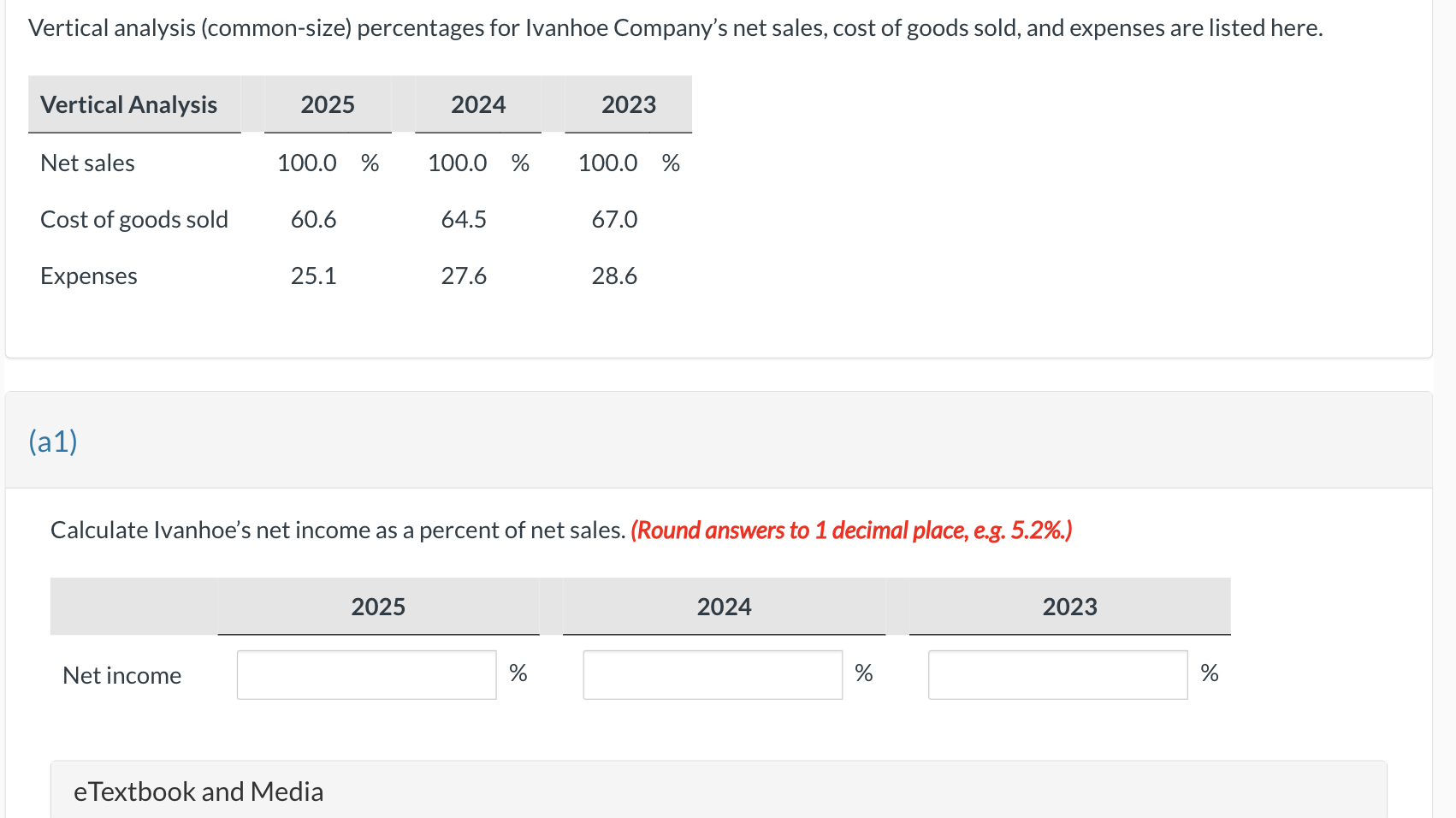1456x818 pixels.
Task: Select the 2023 column header in the analysis table
Action: (629, 104)
